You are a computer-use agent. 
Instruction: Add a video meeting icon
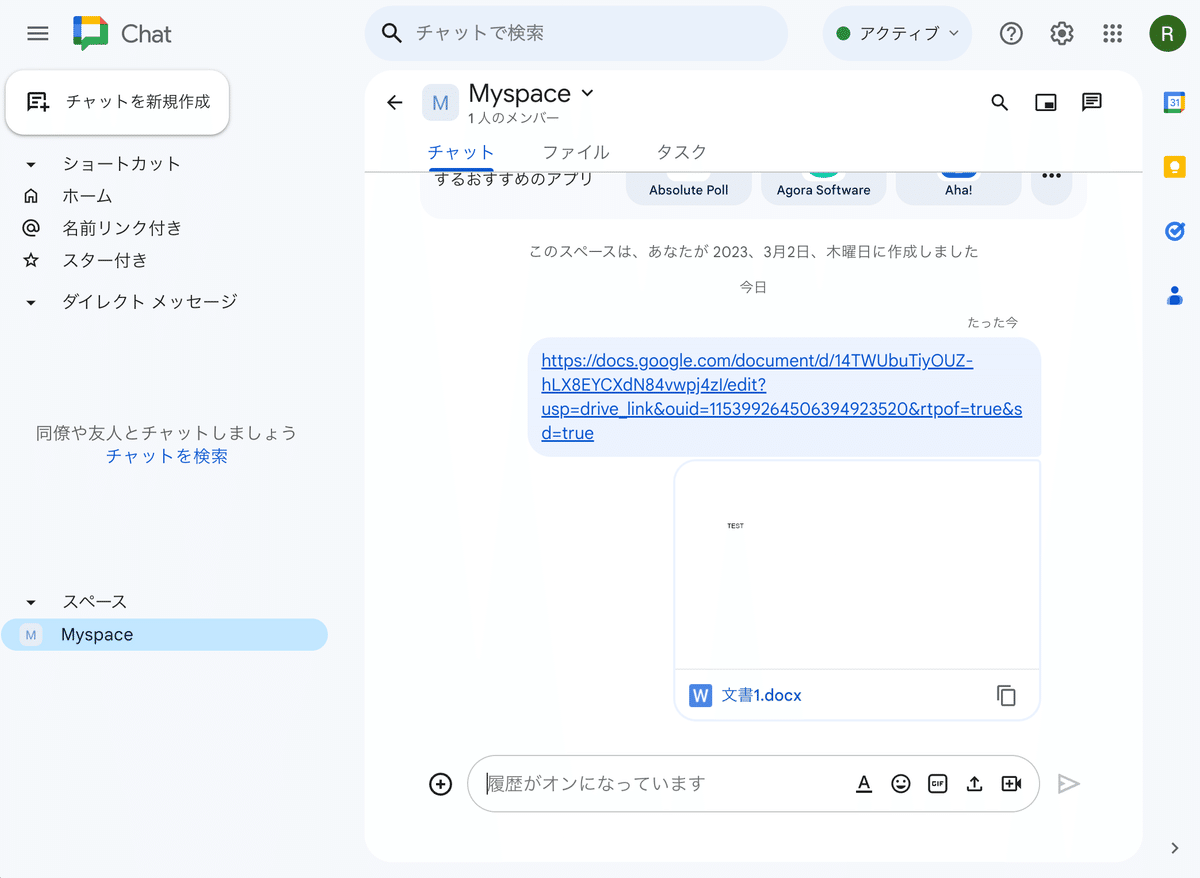point(1011,784)
